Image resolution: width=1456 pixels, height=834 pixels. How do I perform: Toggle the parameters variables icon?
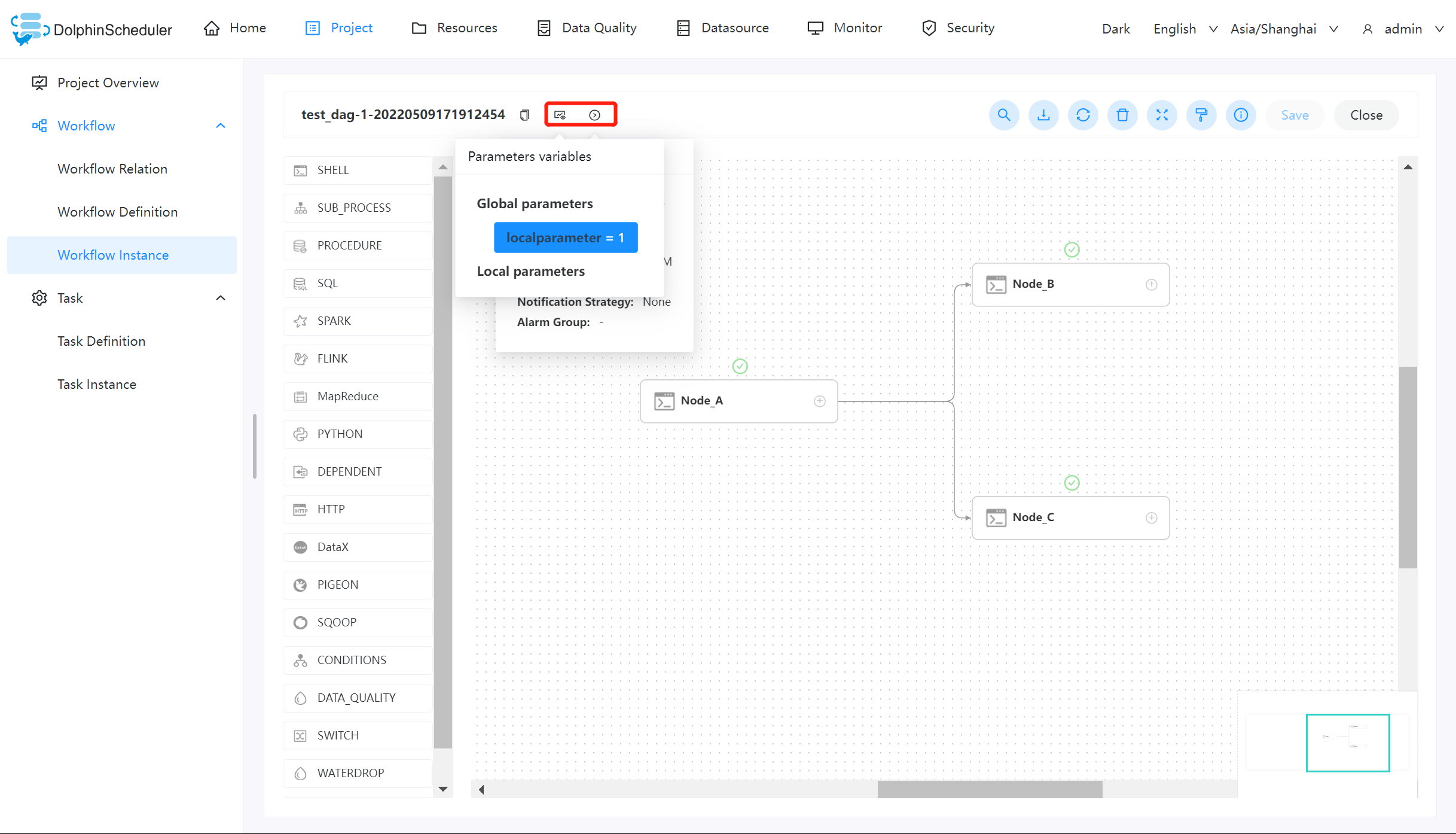coord(560,115)
